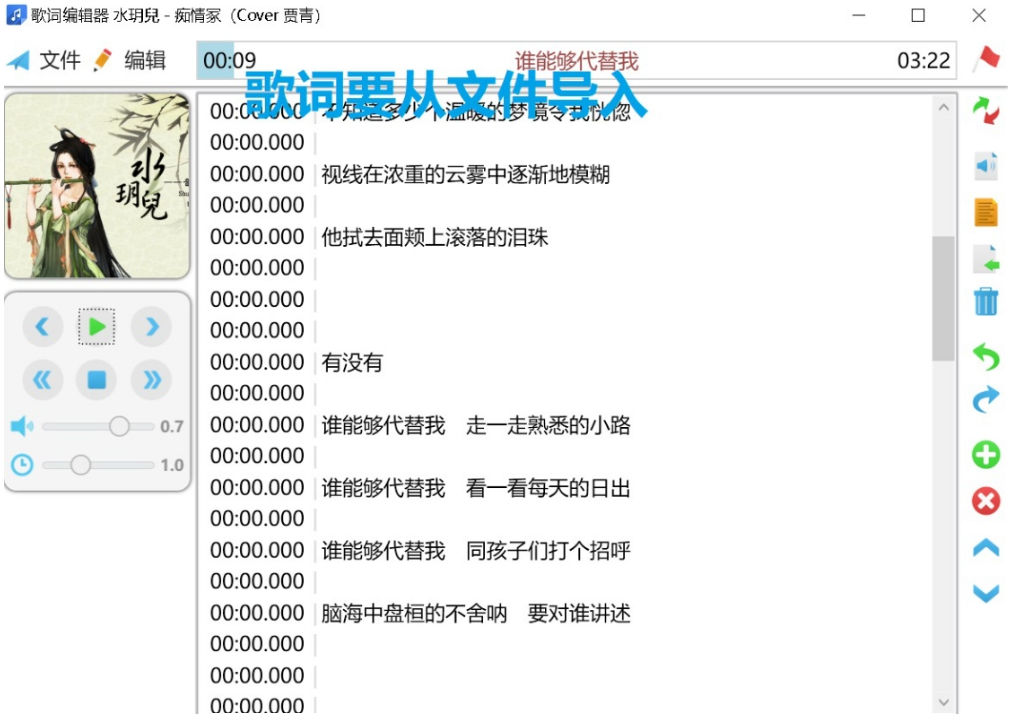Click the blue redo arrow
The image size is (1009, 714).
[986, 401]
